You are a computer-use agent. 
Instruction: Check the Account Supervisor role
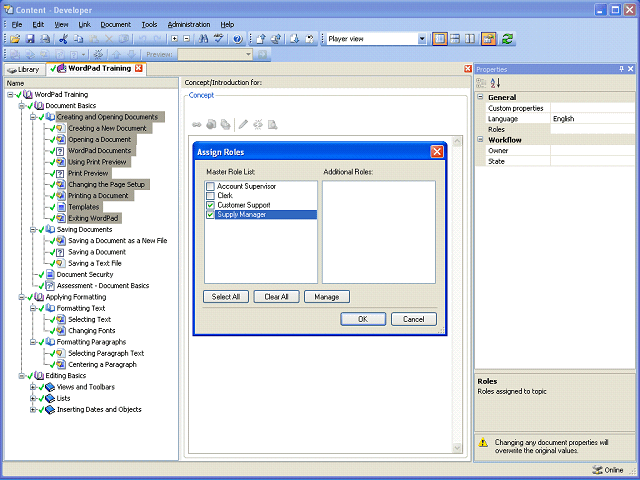(210, 186)
